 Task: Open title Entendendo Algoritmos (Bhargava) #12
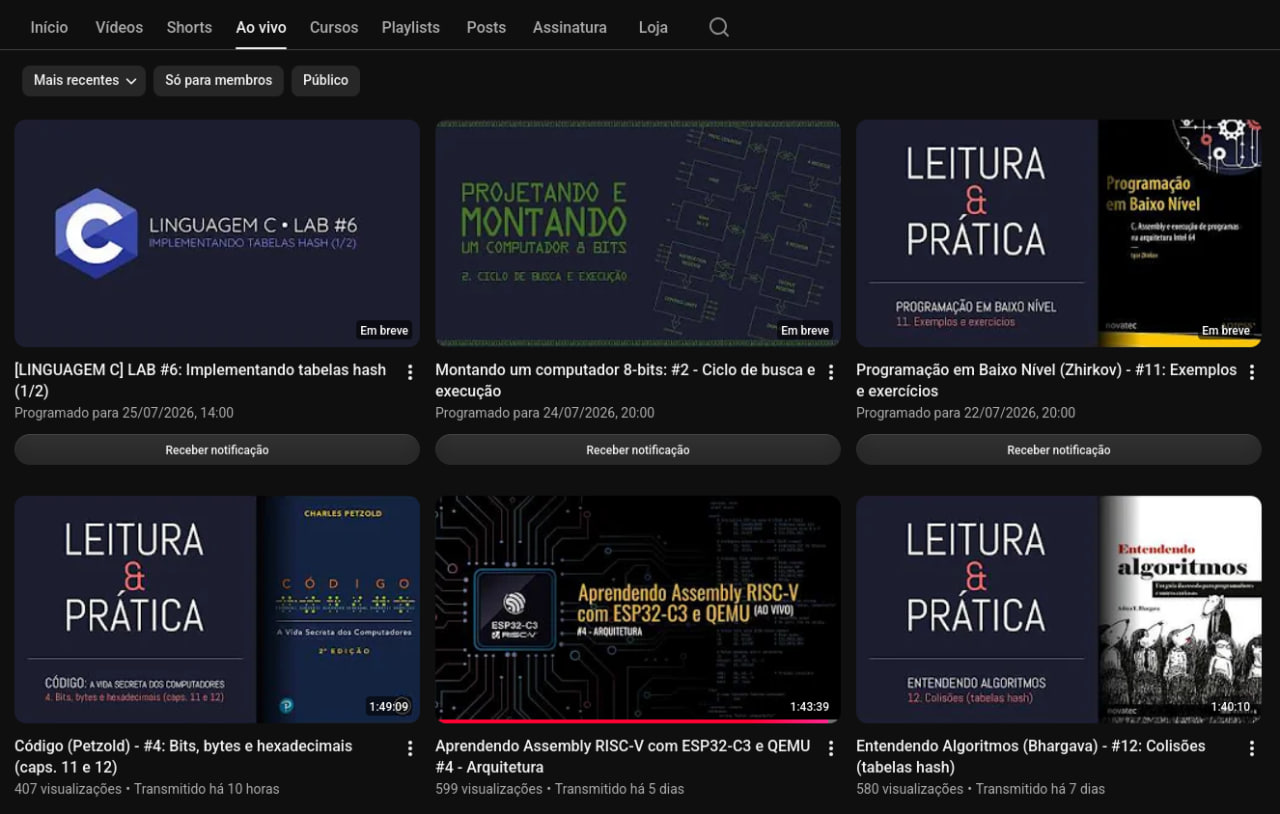(x=1031, y=756)
